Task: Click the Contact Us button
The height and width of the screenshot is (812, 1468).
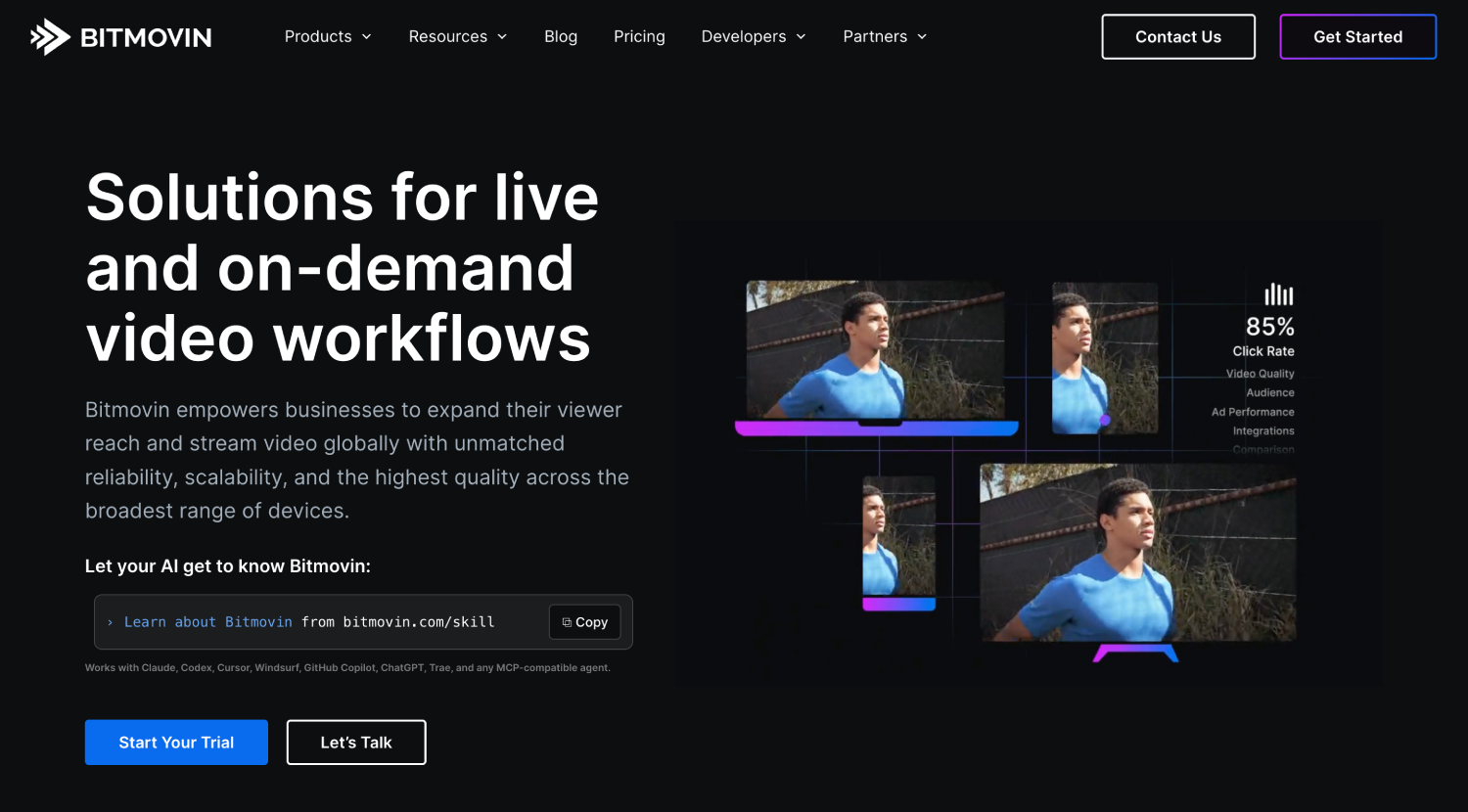Action: (x=1178, y=36)
